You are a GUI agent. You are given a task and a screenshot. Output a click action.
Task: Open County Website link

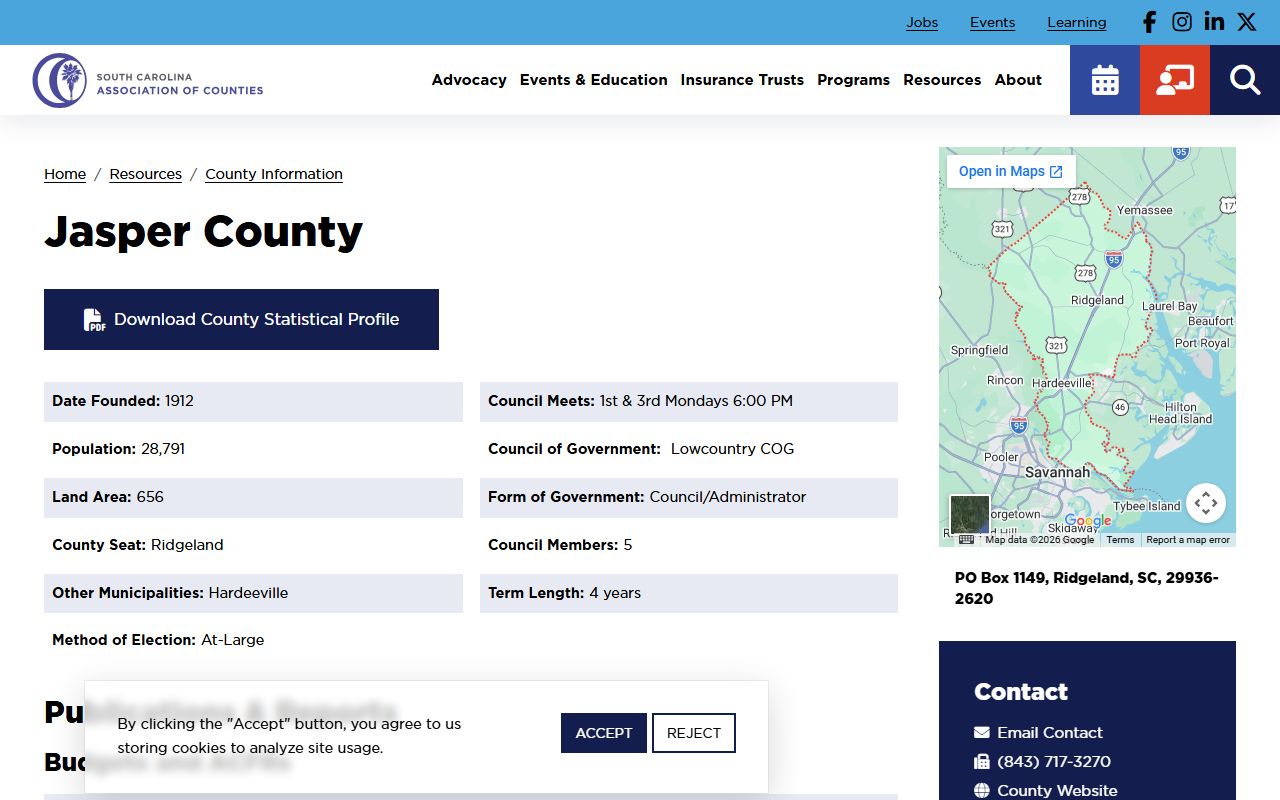click(1057, 791)
